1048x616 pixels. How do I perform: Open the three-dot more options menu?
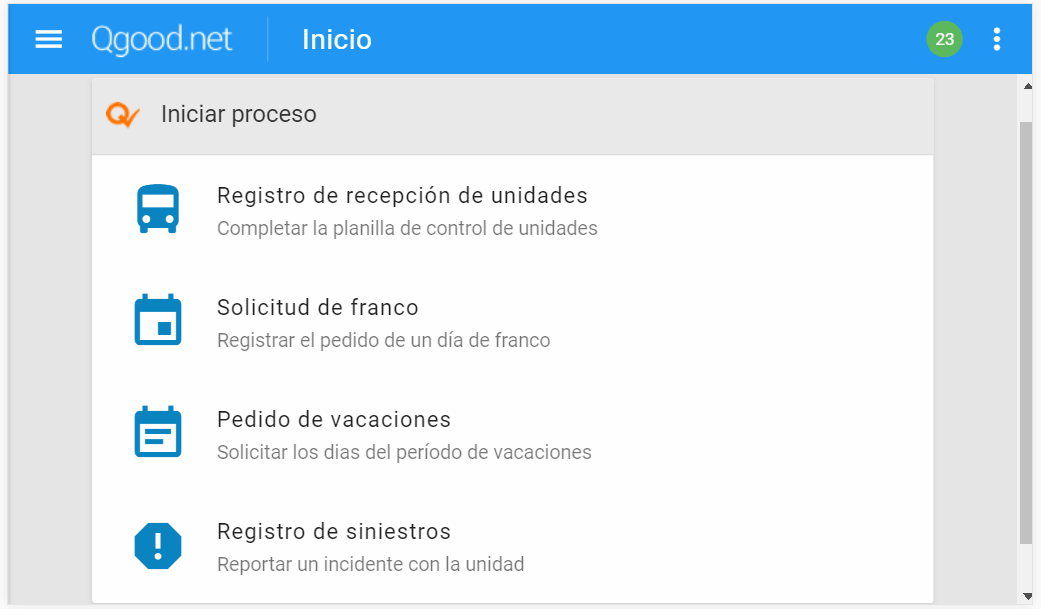[x=996, y=39]
